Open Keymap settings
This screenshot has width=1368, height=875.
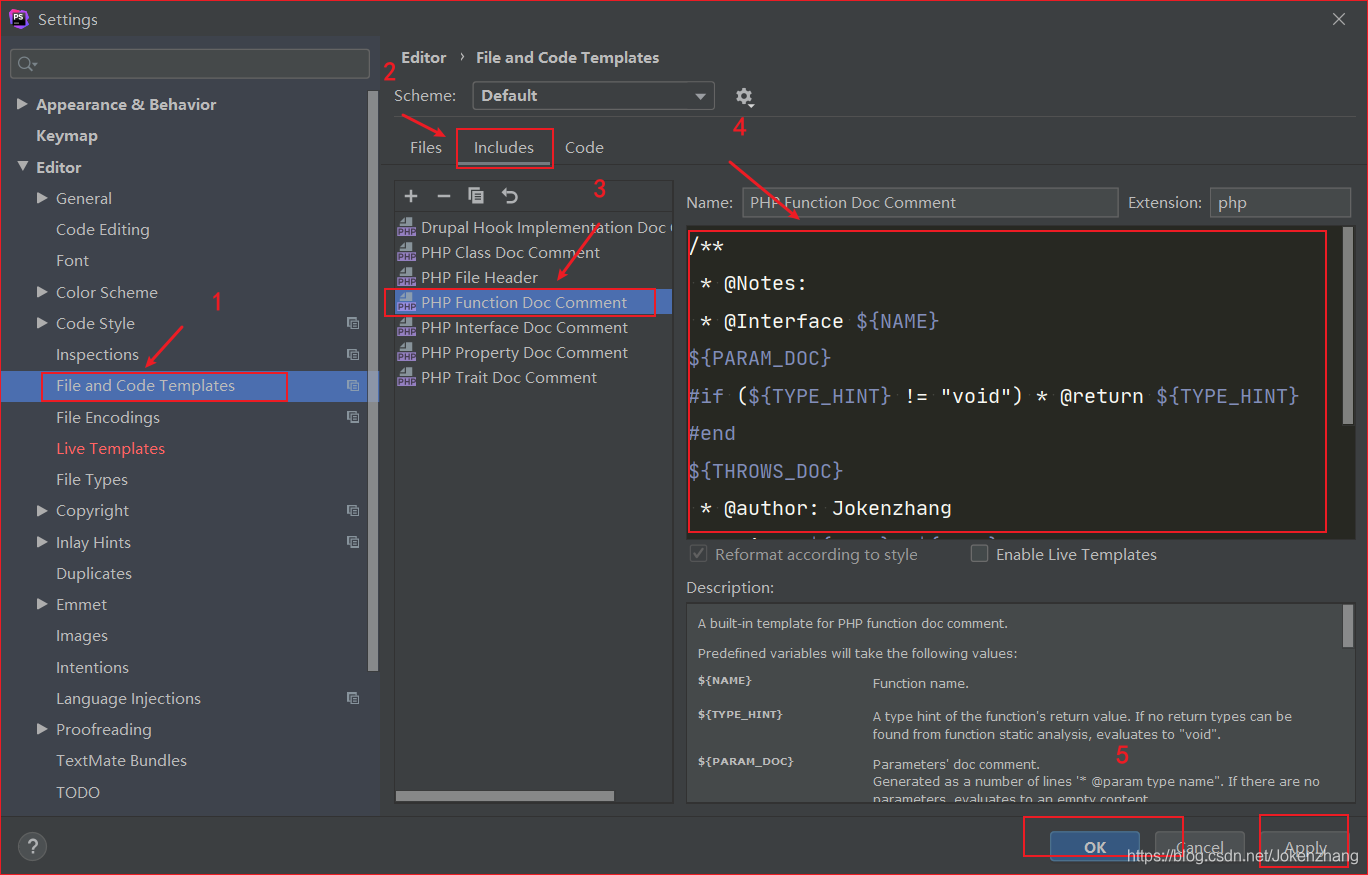tap(67, 135)
